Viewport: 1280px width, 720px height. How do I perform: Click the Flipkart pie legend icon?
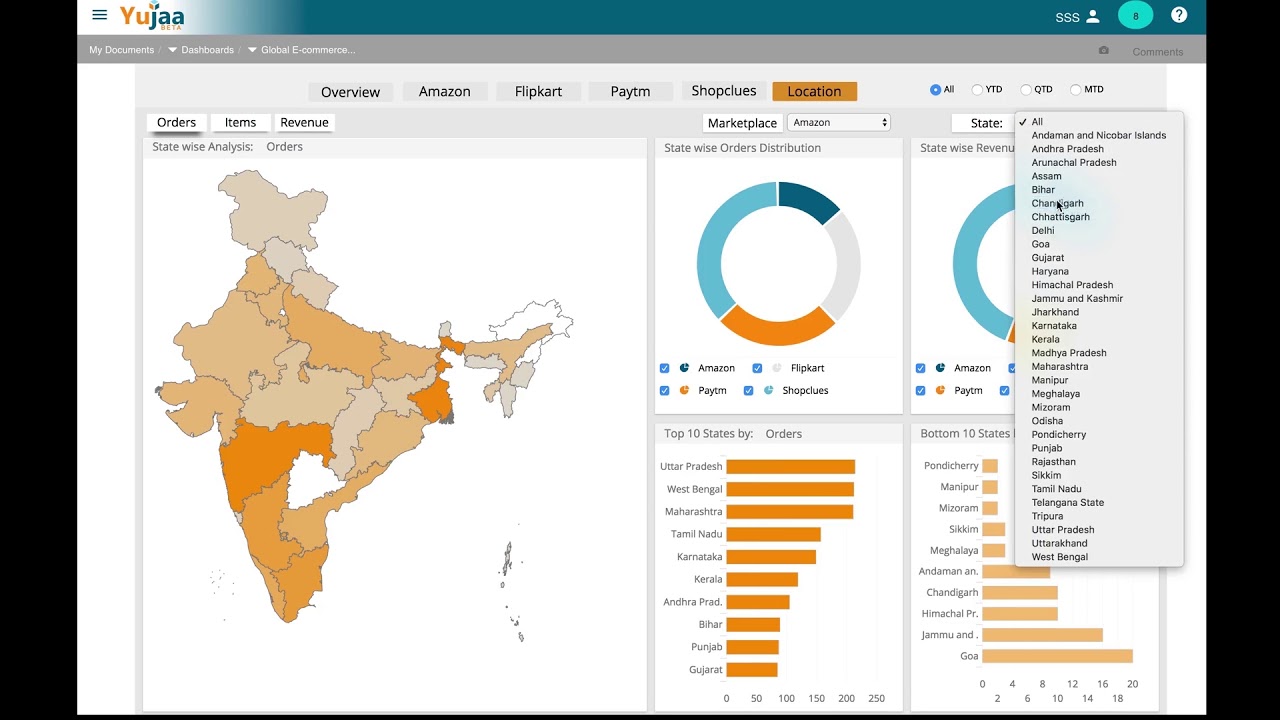tap(777, 368)
